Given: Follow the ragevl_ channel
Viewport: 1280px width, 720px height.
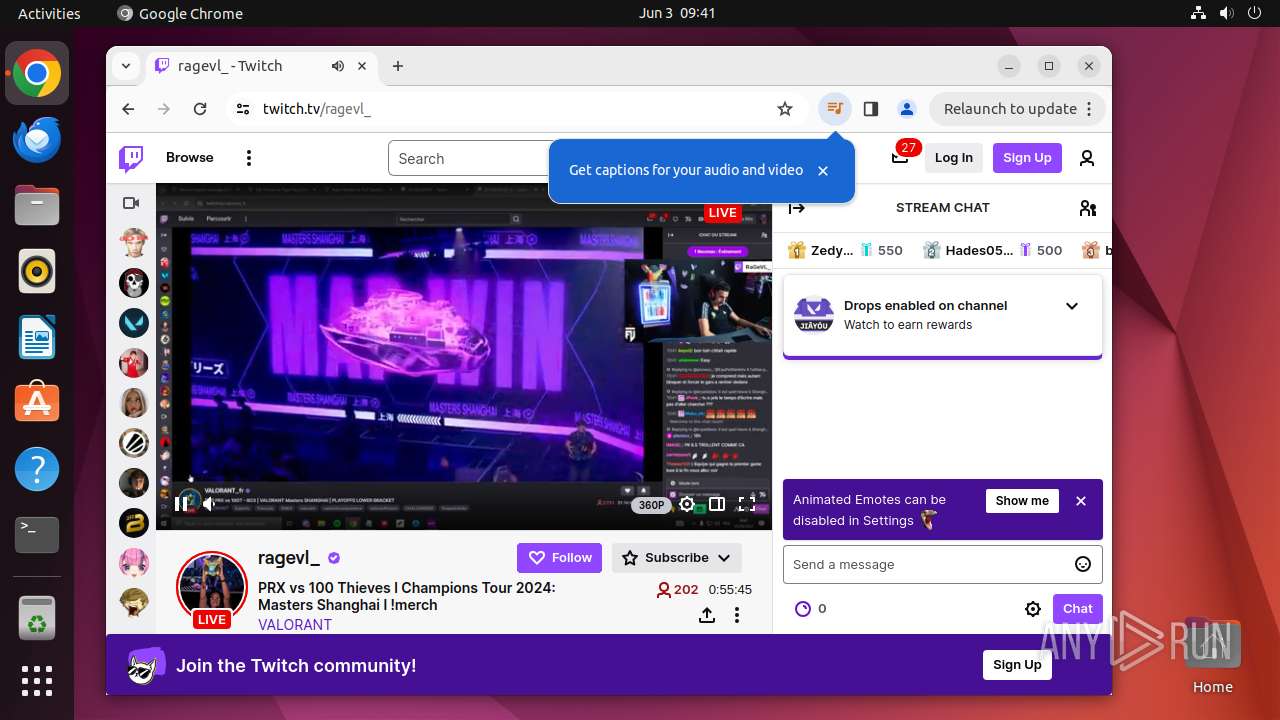Looking at the screenshot, I should click(560, 558).
